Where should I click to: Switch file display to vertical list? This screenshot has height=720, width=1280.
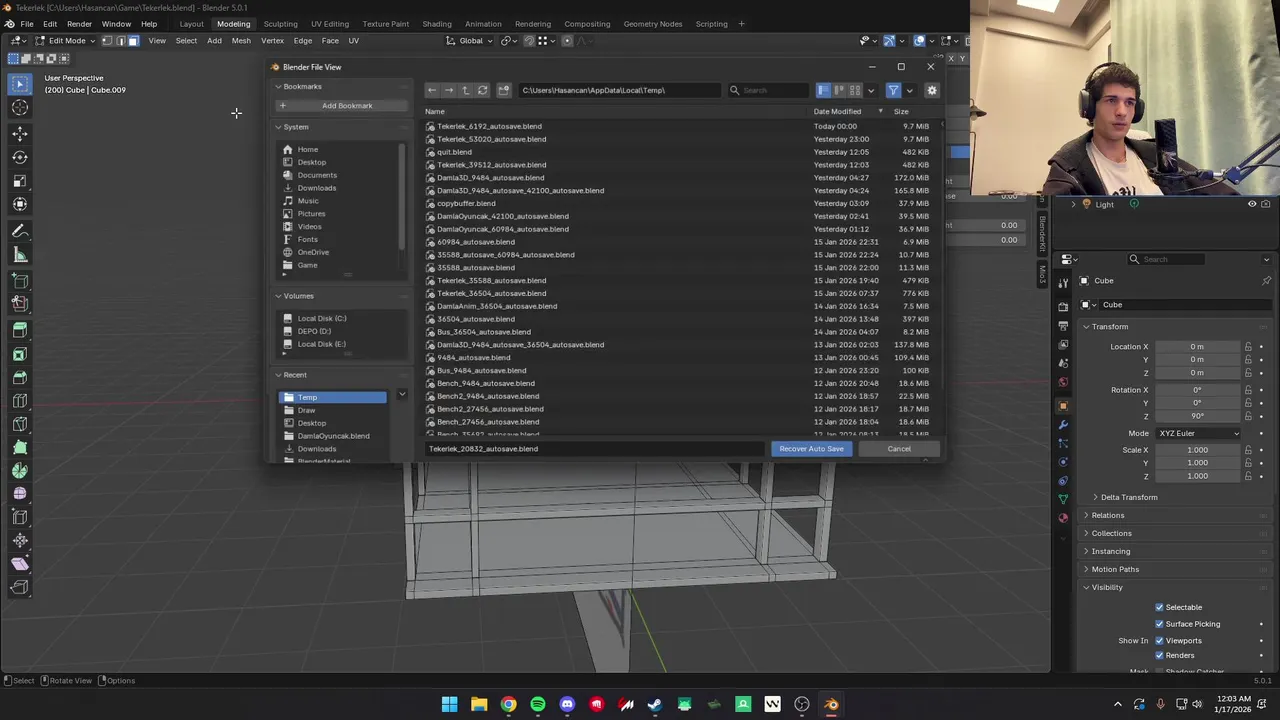click(x=823, y=90)
